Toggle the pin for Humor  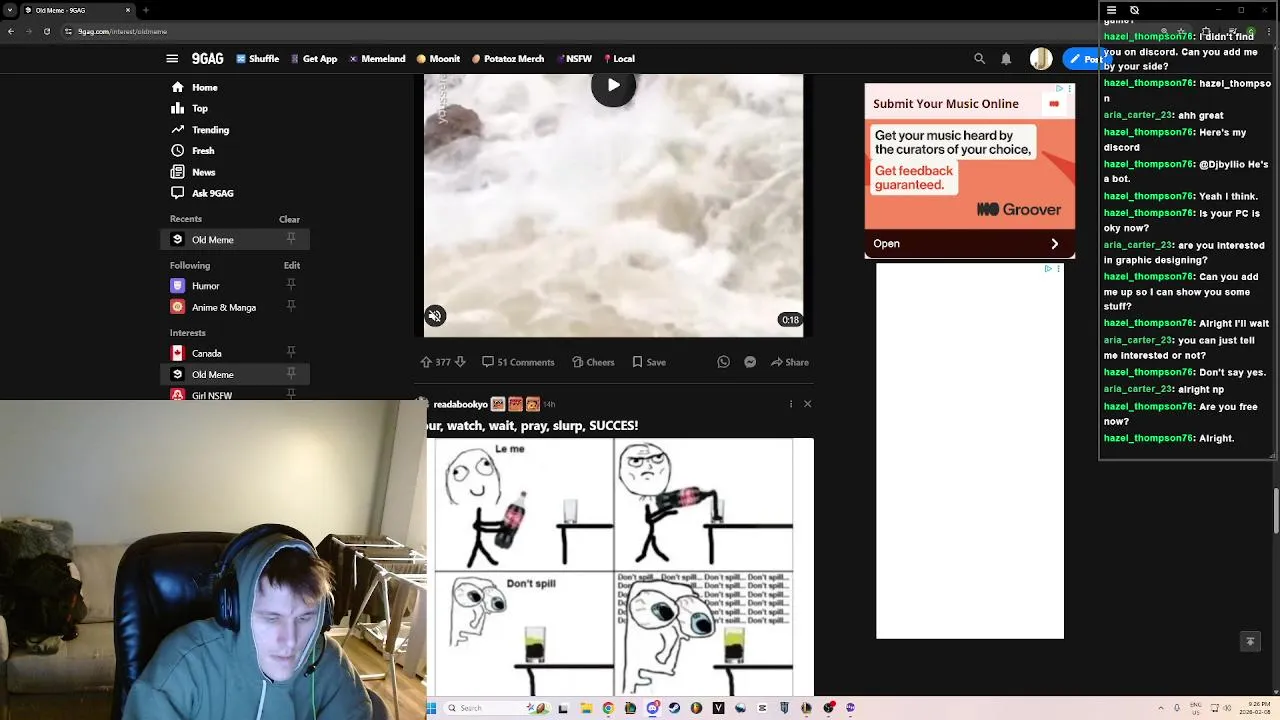click(291, 286)
